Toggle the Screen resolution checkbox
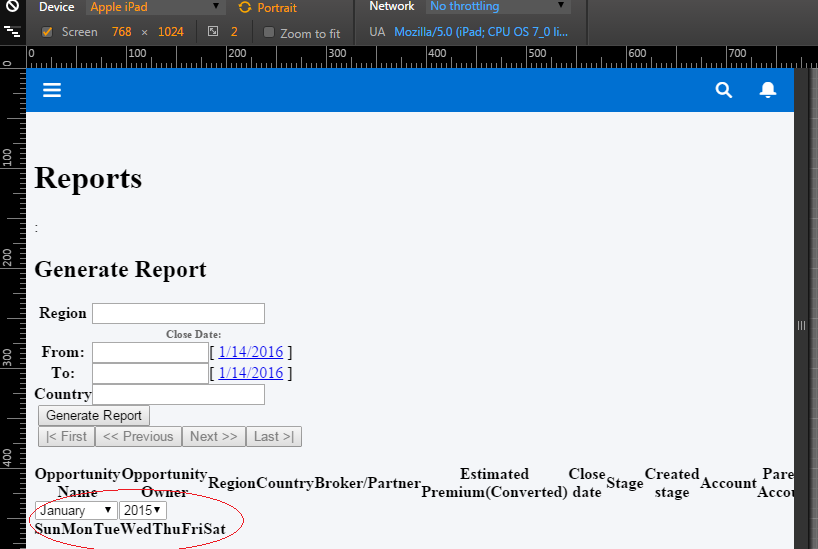 [47, 32]
